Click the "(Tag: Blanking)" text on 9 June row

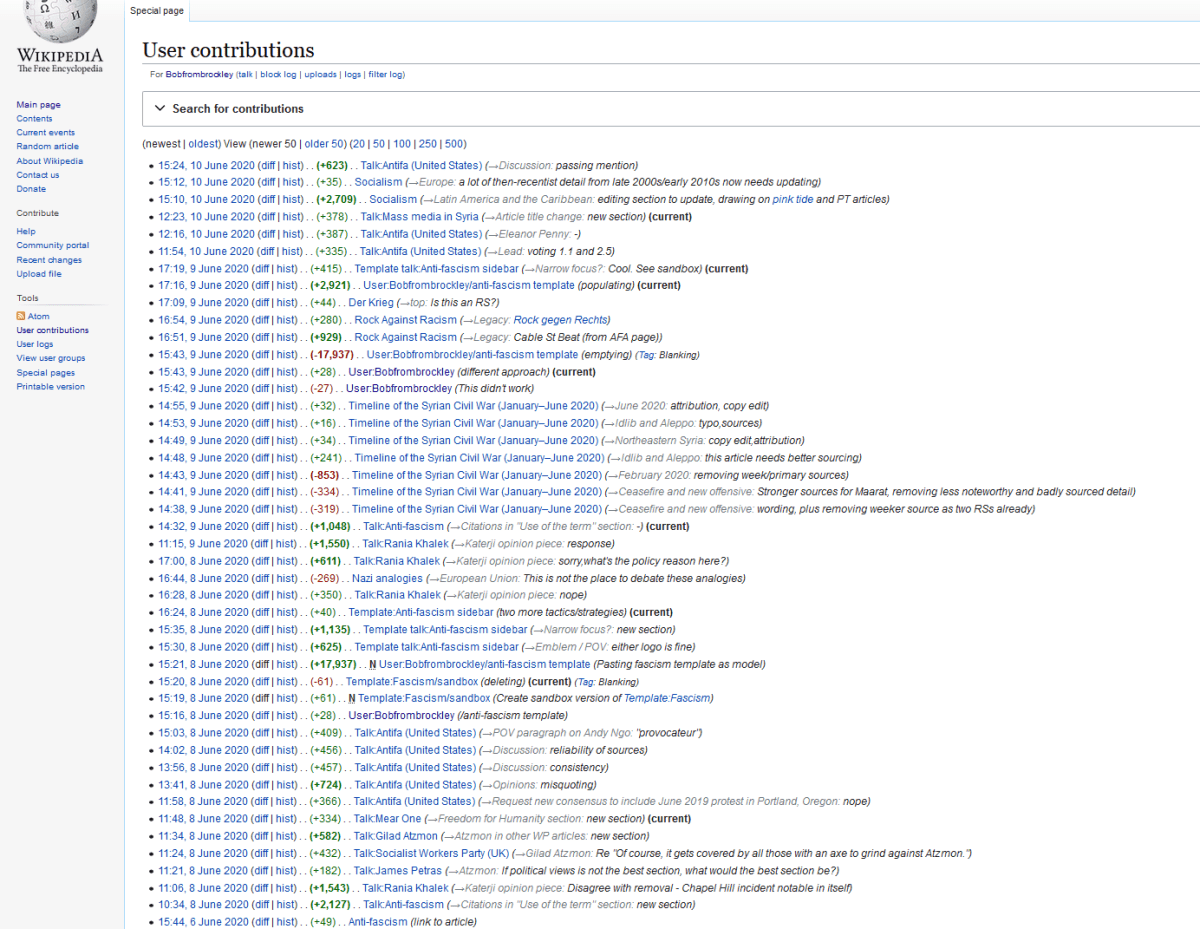[667, 354]
